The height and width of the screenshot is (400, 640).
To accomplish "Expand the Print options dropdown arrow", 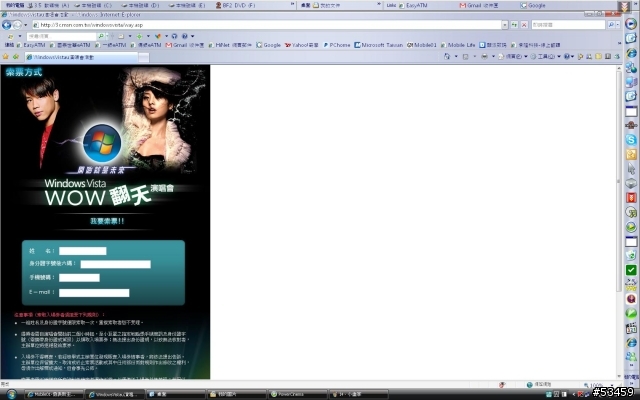I will click(493, 56).
